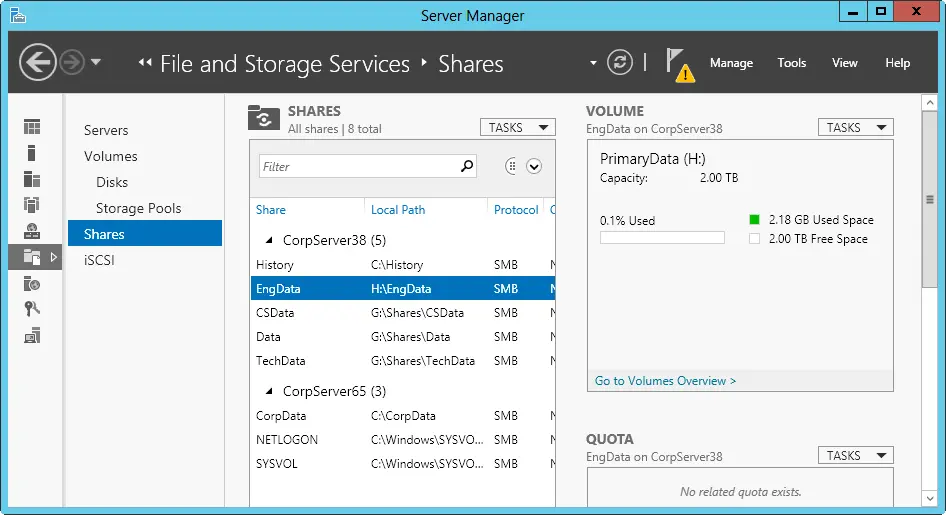Select Shares in navigation pane
946x515 pixels.
coord(145,233)
